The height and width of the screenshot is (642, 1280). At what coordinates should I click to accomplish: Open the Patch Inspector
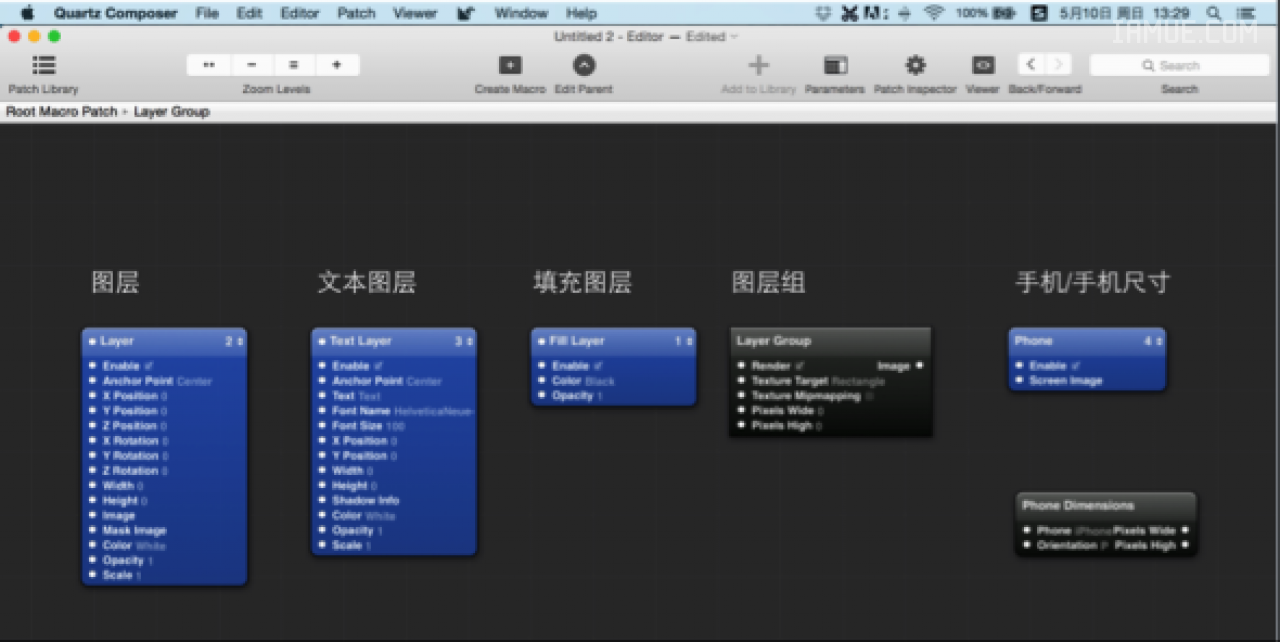(915, 65)
